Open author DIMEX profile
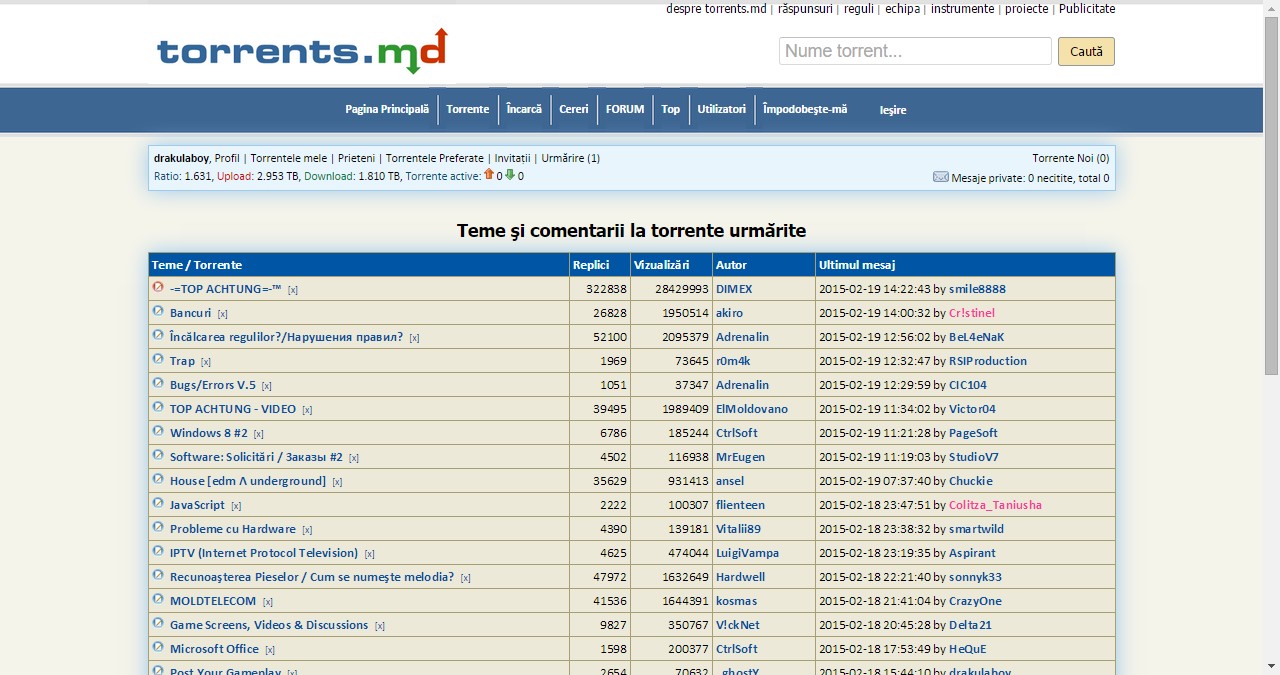The height and width of the screenshot is (675, 1280). click(734, 289)
